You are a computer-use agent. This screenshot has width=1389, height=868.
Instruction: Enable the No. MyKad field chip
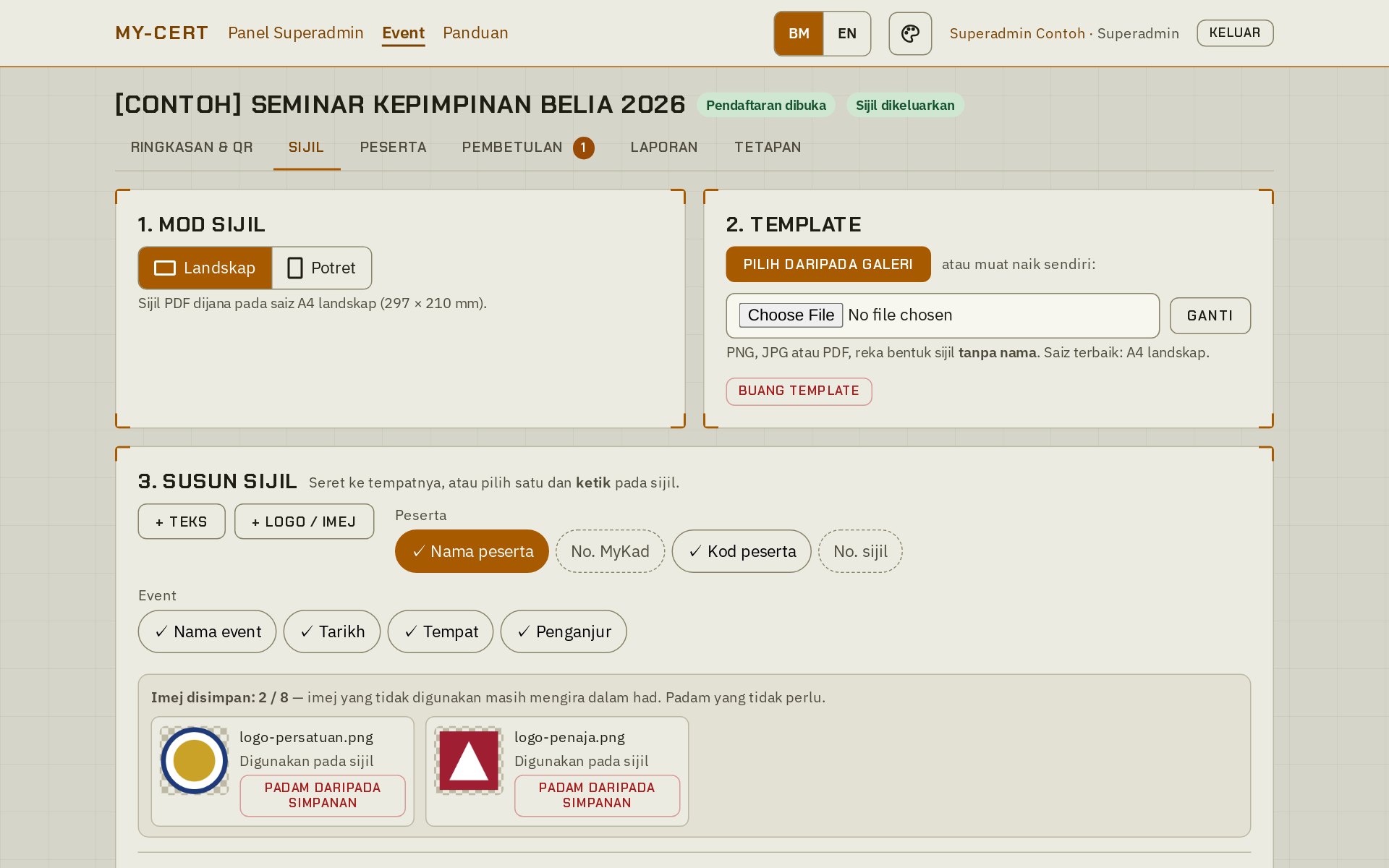pyautogui.click(x=610, y=551)
